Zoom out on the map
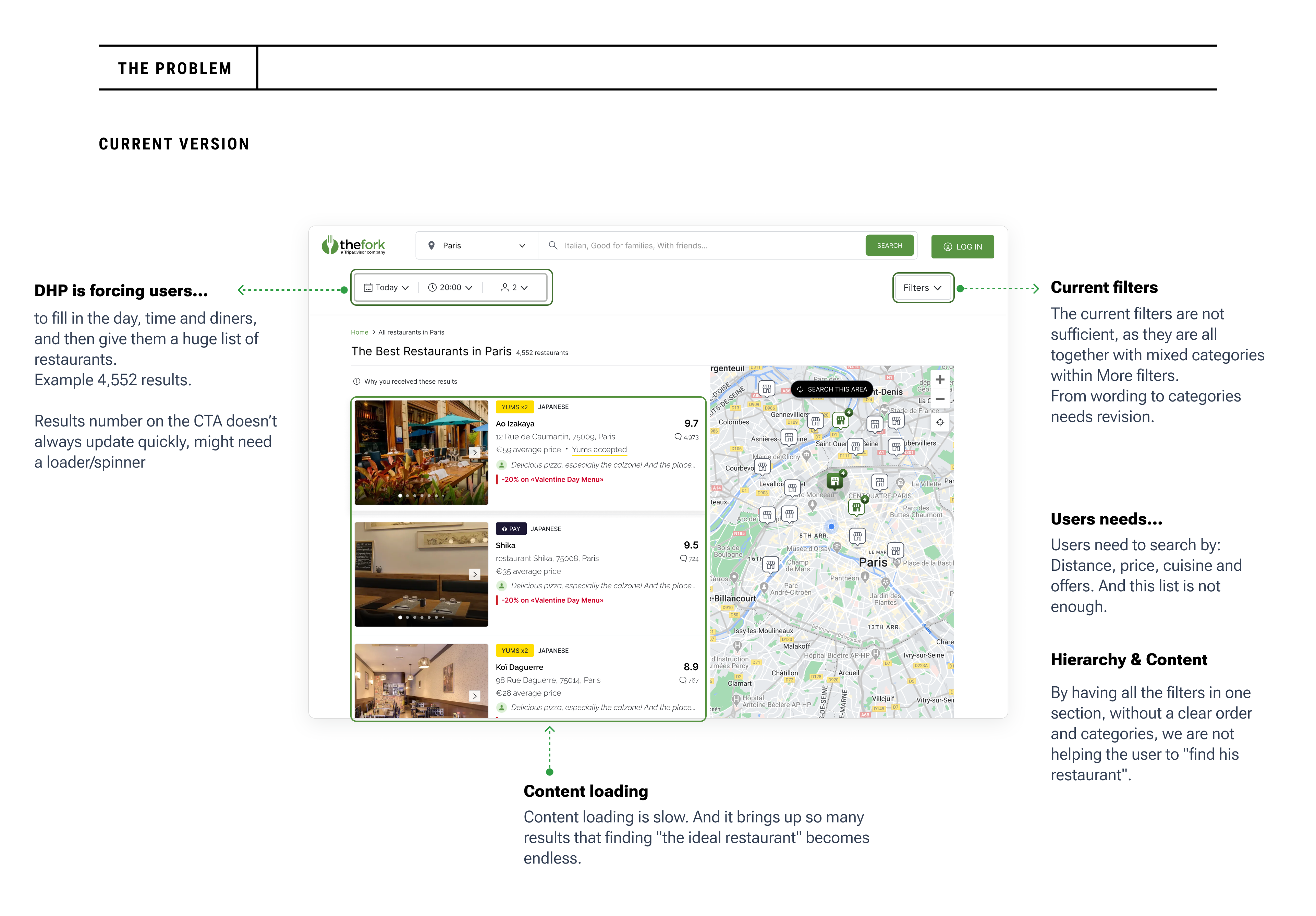 [940, 399]
